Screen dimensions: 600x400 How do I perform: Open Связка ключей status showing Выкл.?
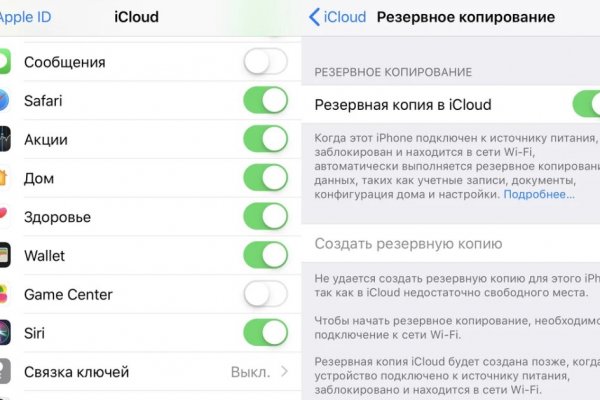250,373
